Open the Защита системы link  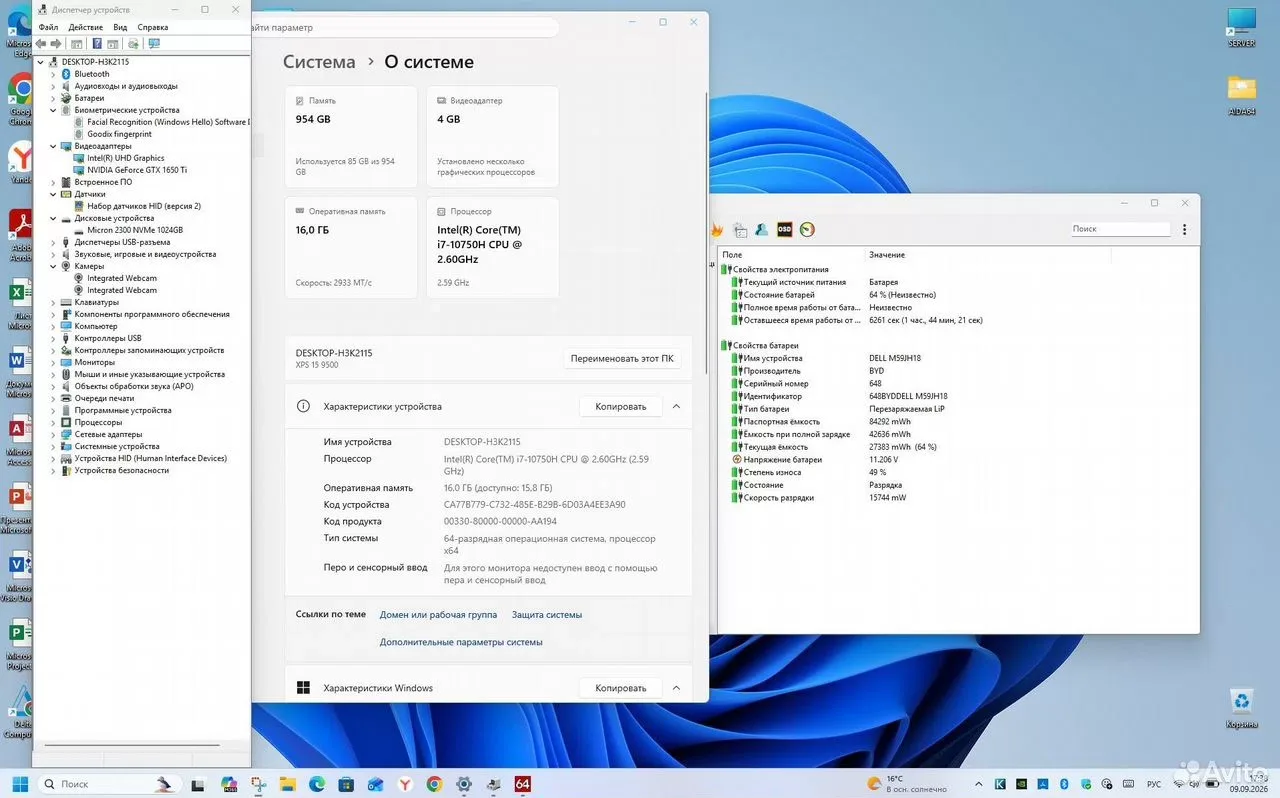[x=547, y=615]
